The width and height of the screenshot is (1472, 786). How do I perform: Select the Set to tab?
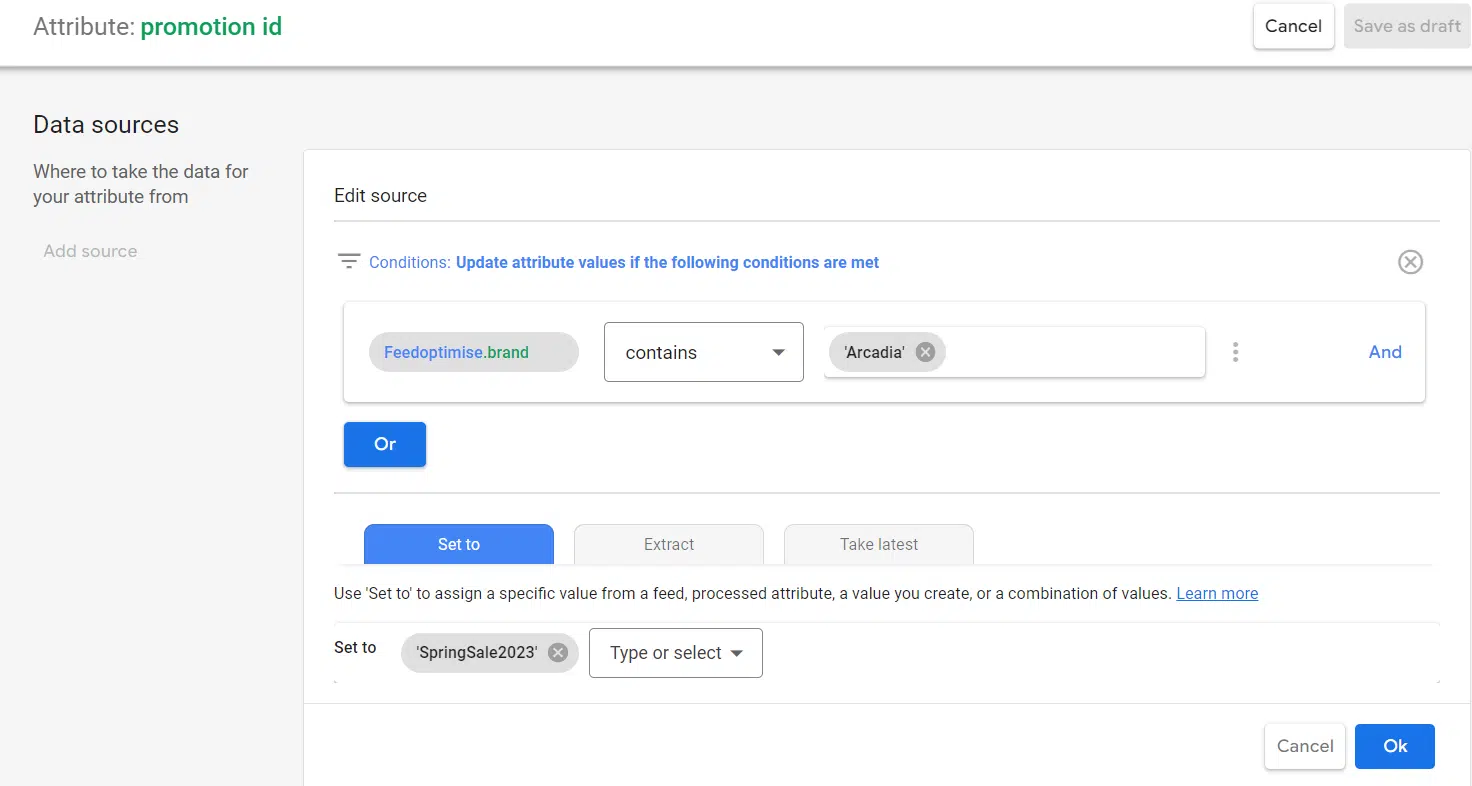458,544
